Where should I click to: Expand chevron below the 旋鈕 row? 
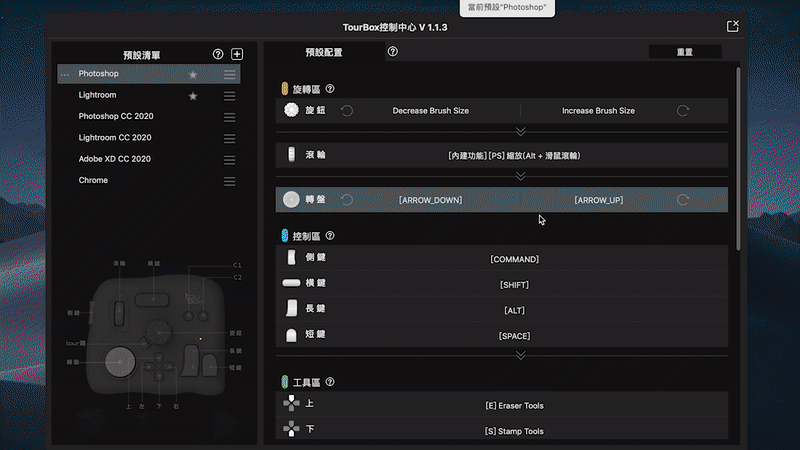click(x=520, y=132)
